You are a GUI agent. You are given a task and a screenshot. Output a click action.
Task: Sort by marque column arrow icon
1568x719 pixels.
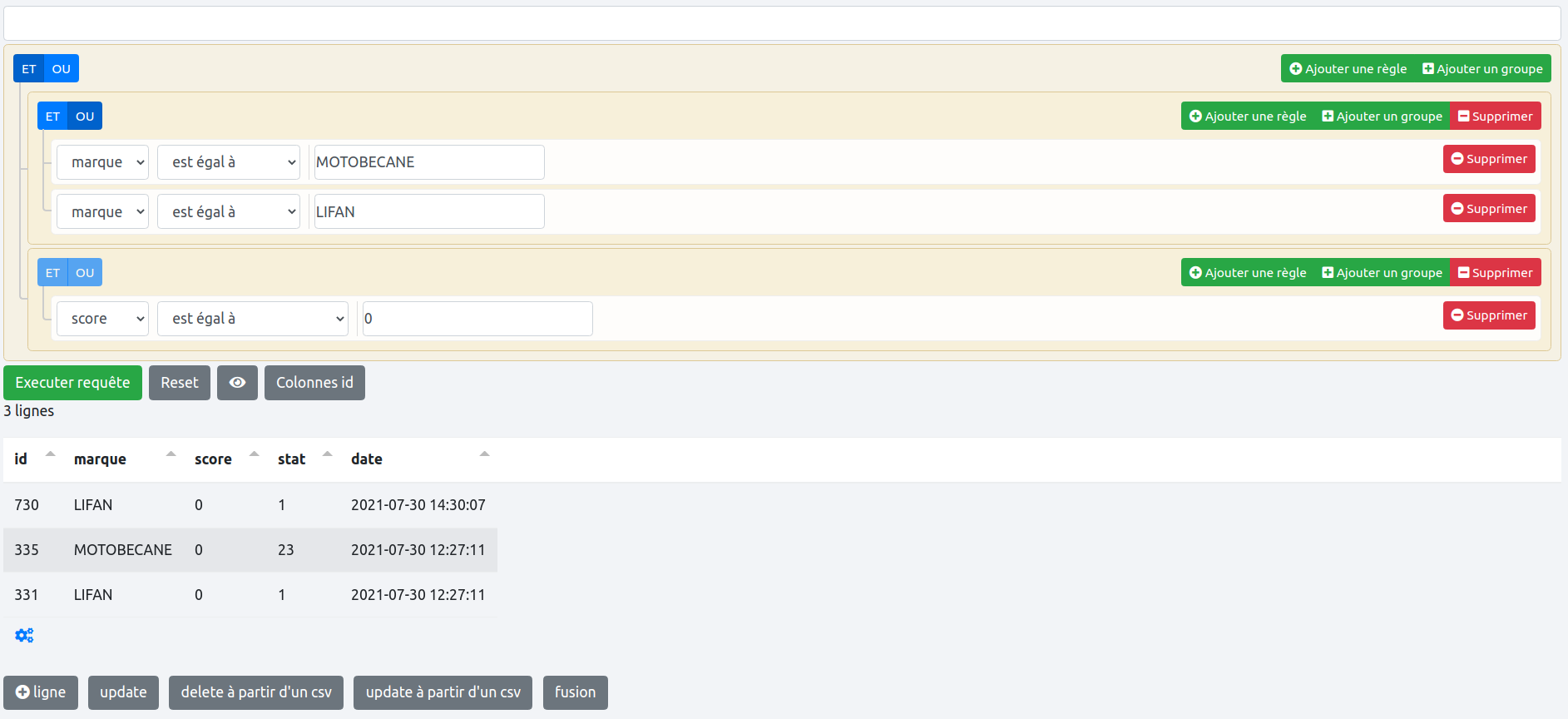coord(171,454)
